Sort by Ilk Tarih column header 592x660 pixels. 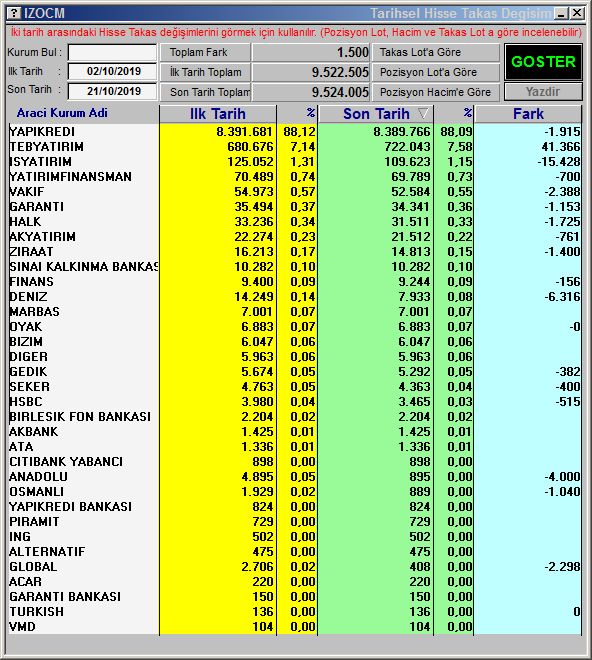218,114
